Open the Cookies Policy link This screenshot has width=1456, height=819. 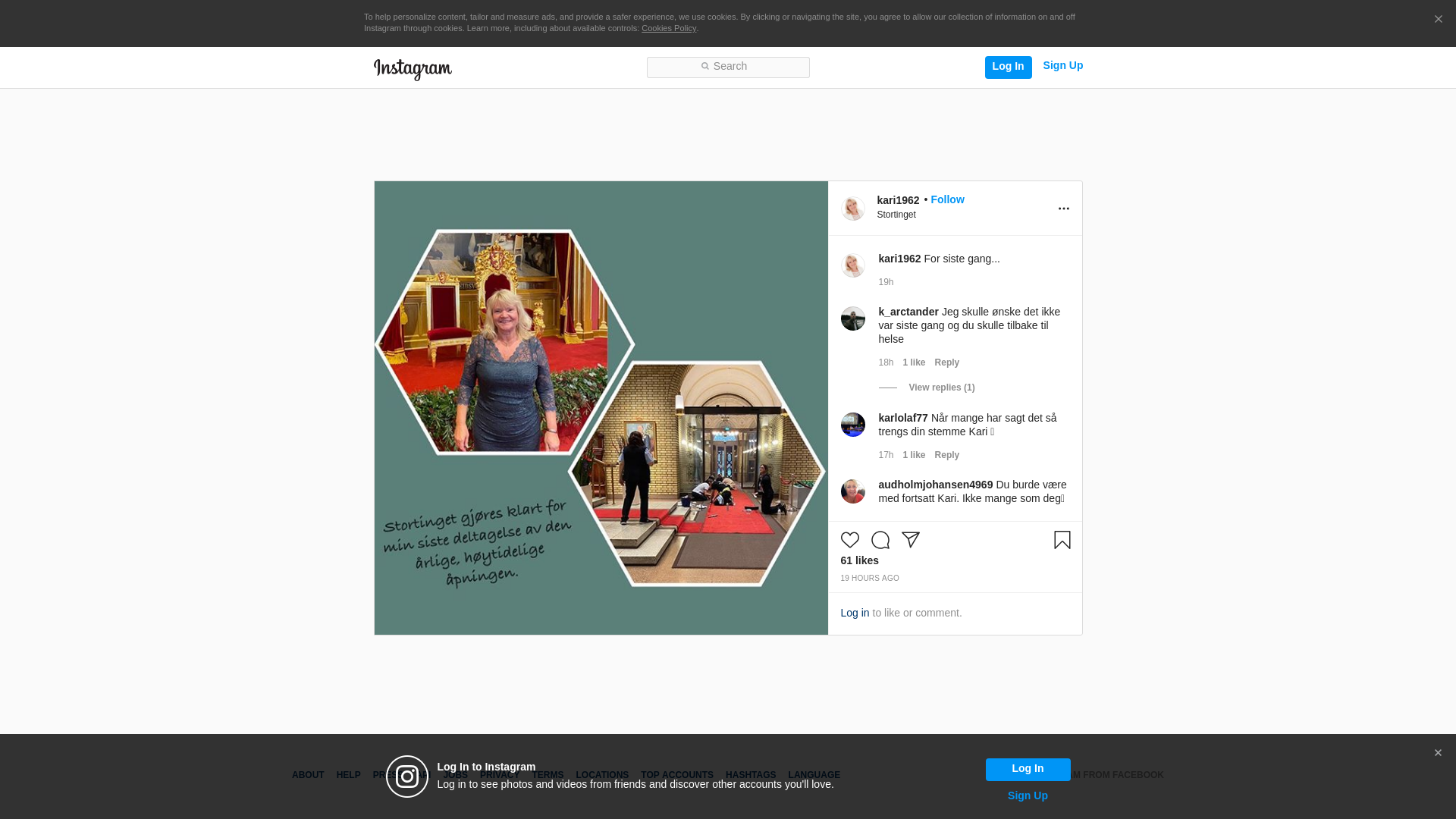coord(668,28)
